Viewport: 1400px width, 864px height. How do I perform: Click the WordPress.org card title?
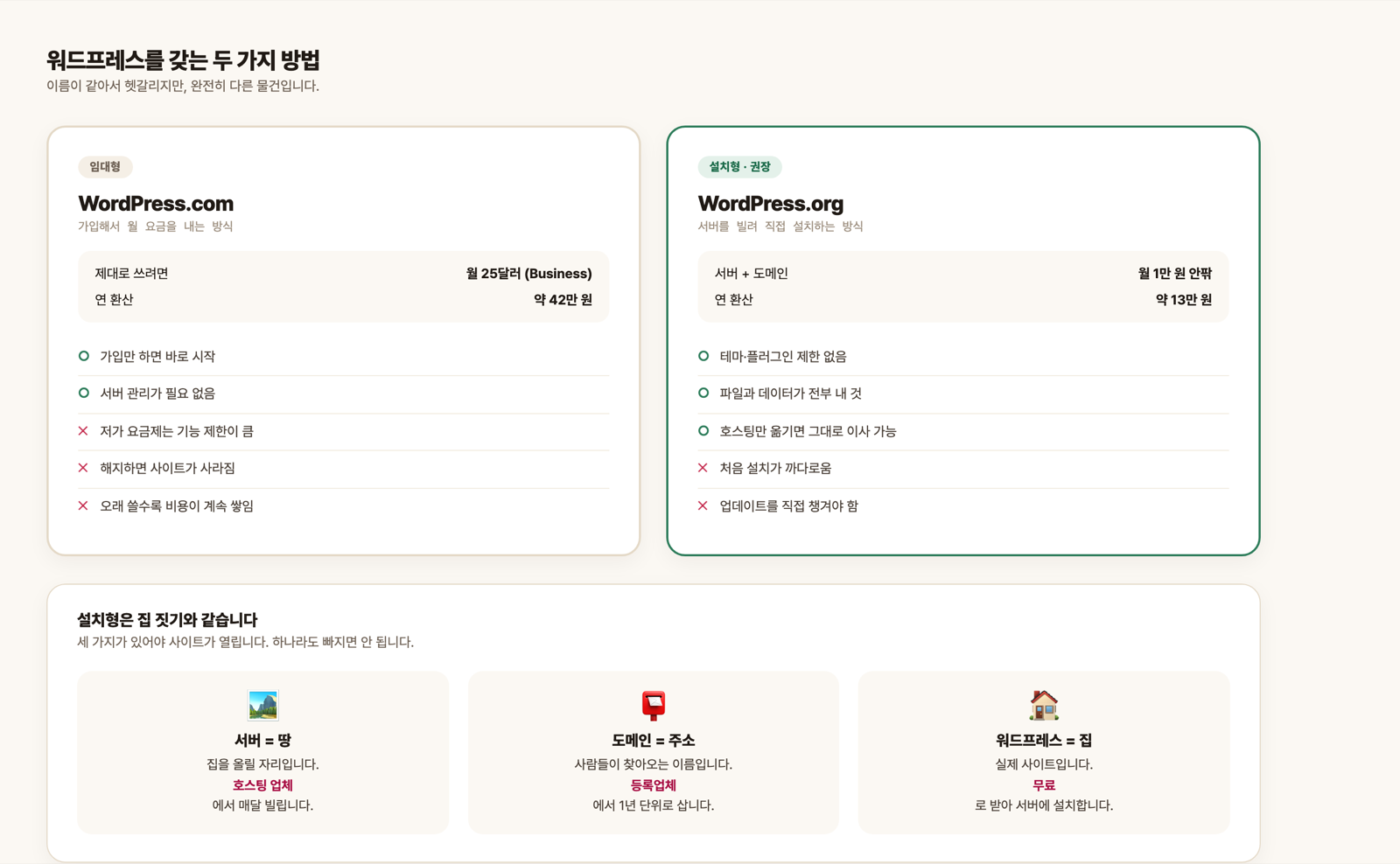coord(771,204)
